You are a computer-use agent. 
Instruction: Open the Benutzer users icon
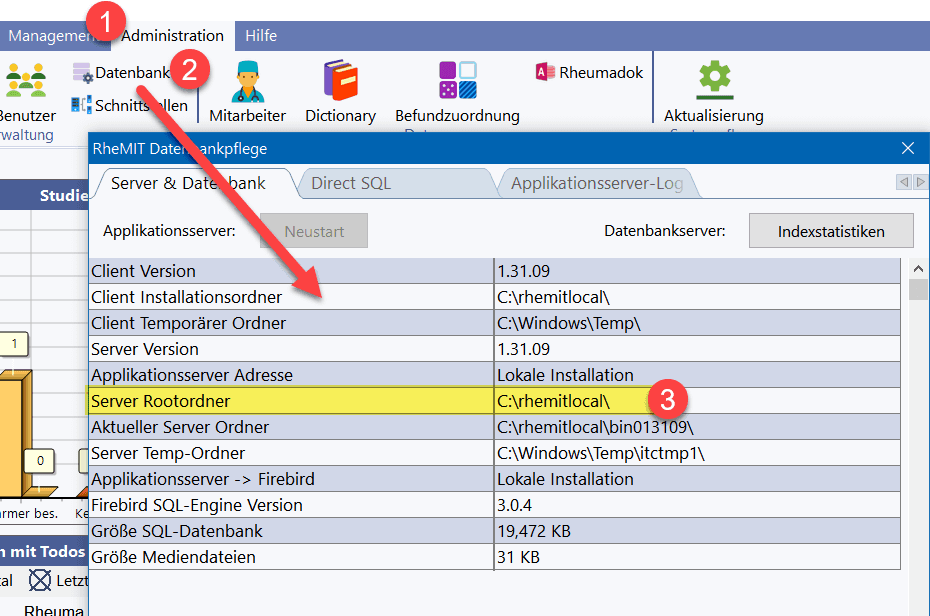pyautogui.click(x=26, y=82)
